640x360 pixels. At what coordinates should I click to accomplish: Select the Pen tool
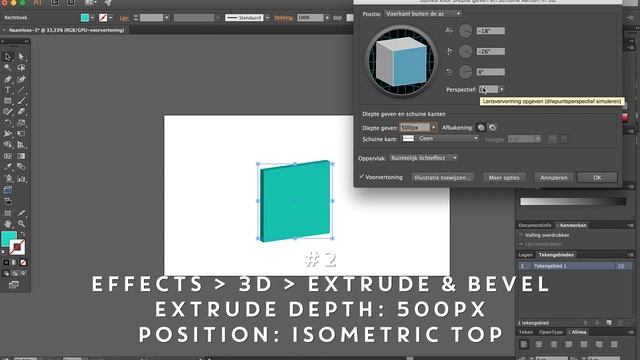(8, 79)
